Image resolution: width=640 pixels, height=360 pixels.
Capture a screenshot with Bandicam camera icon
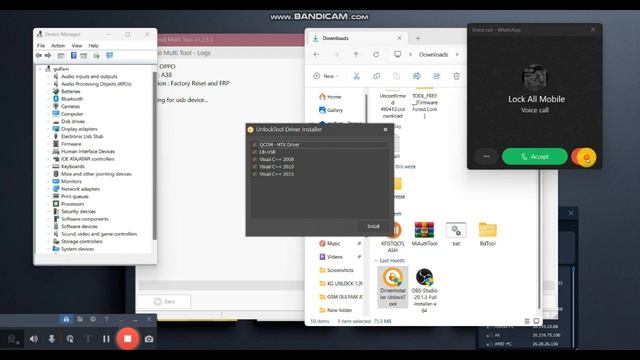(x=149, y=339)
